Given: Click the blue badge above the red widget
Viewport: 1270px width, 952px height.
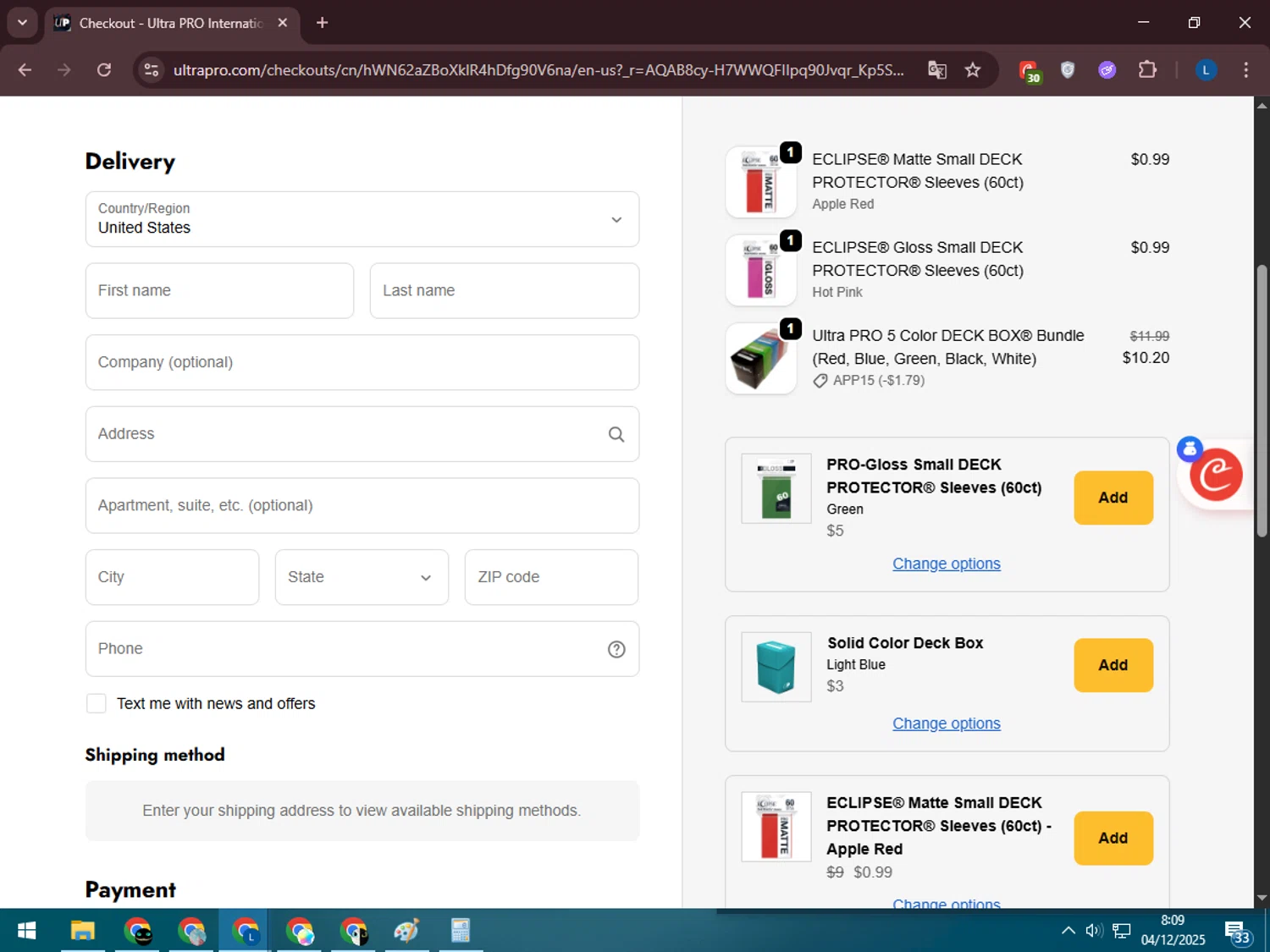Looking at the screenshot, I should (x=1190, y=449).
